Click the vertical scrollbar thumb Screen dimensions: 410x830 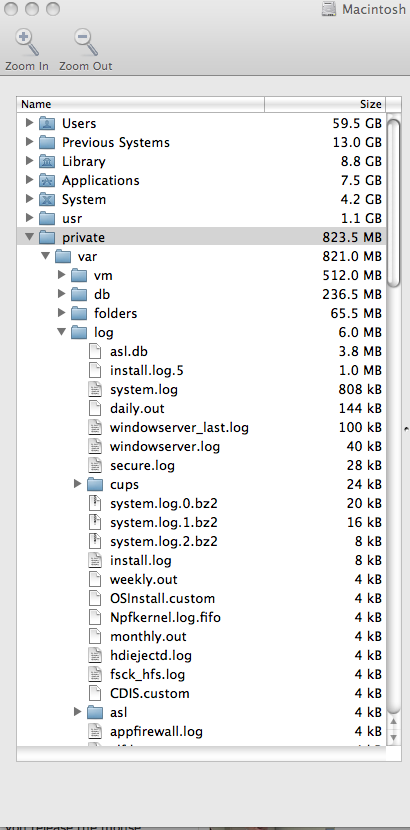393,203
